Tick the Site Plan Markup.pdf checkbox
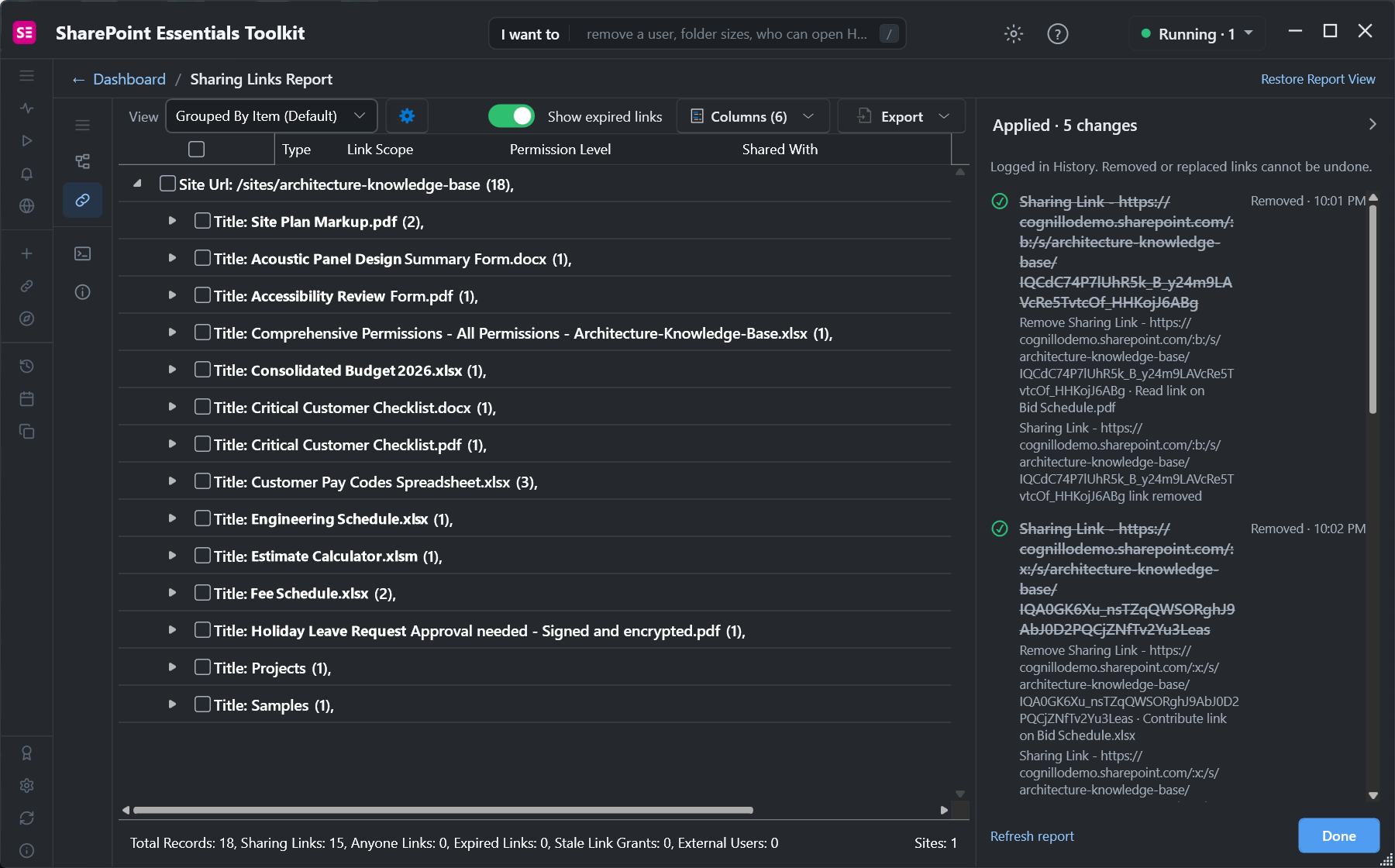Viewport: 1395px width, 868px height. 202,221
